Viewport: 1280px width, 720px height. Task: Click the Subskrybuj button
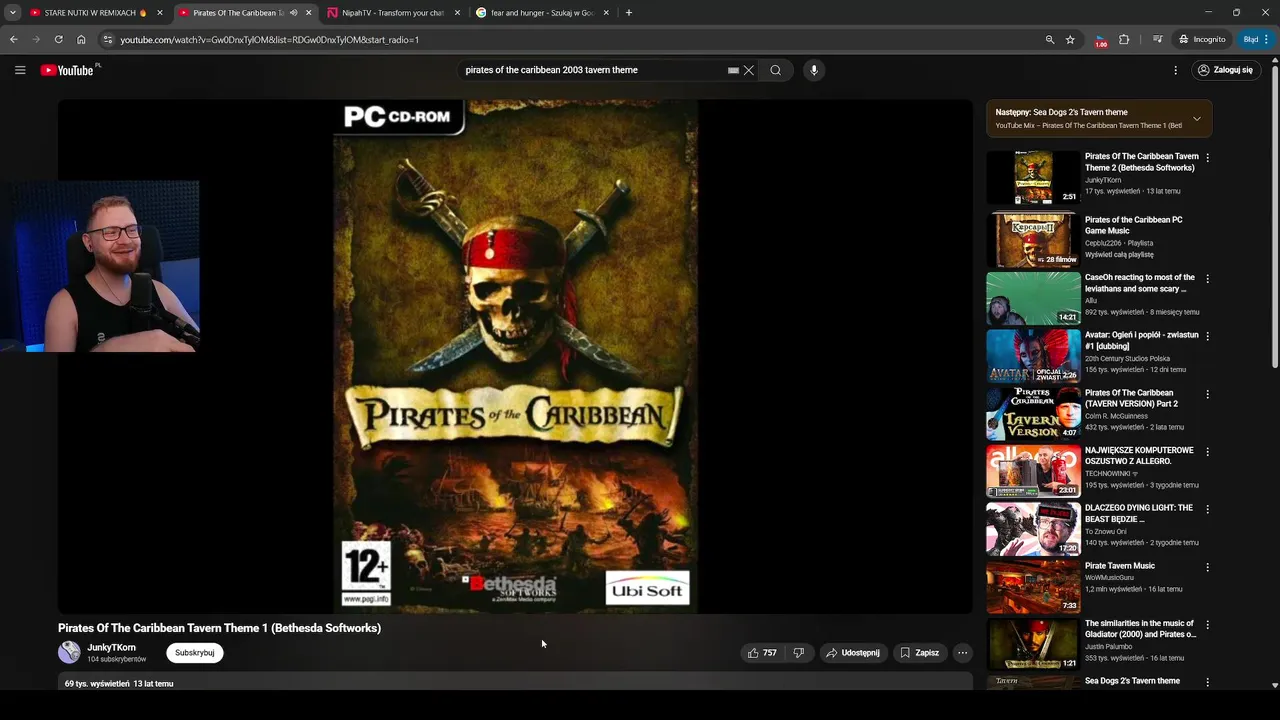[194, 653]
